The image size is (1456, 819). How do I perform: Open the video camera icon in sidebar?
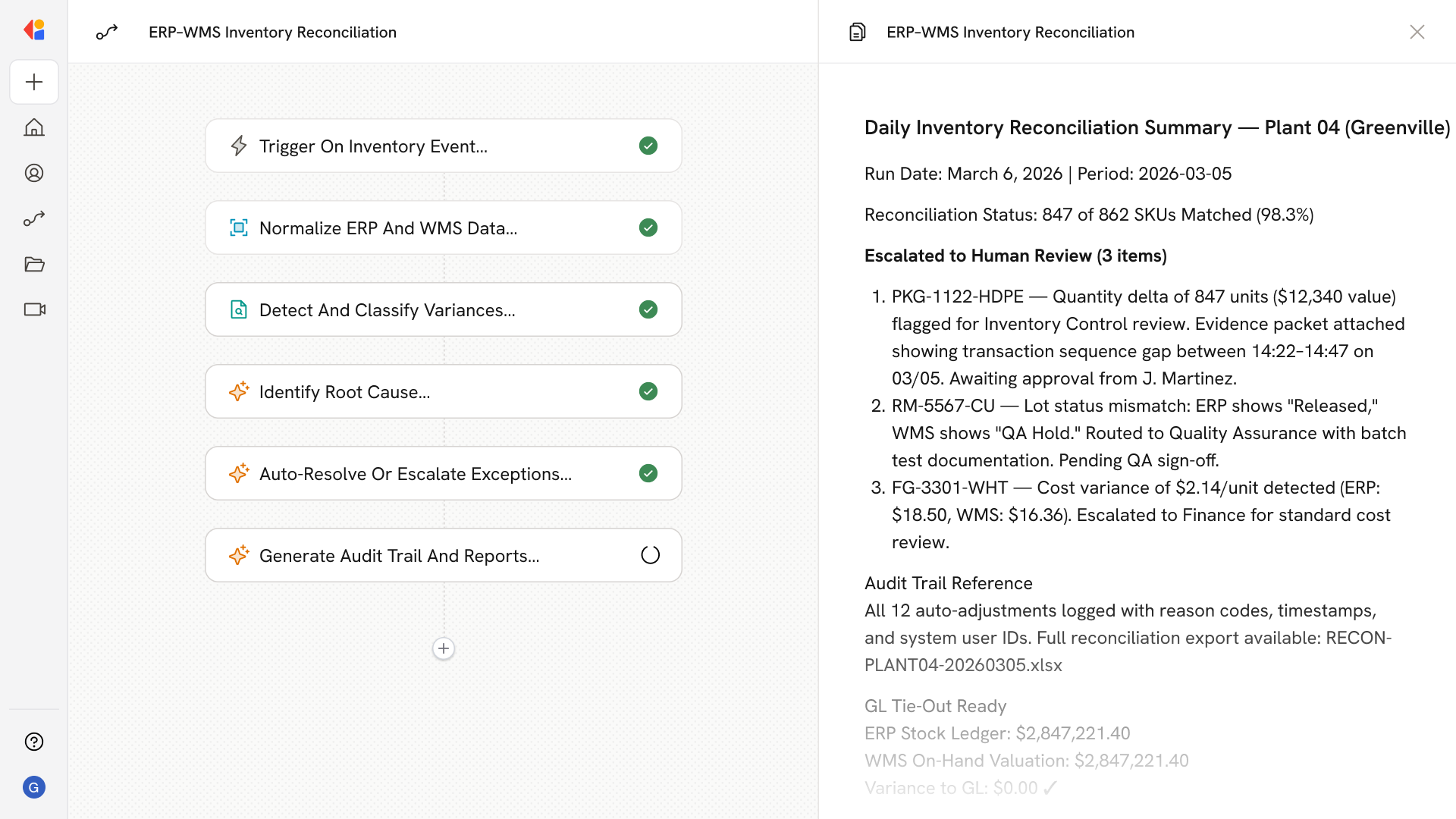tap(34, 309)
